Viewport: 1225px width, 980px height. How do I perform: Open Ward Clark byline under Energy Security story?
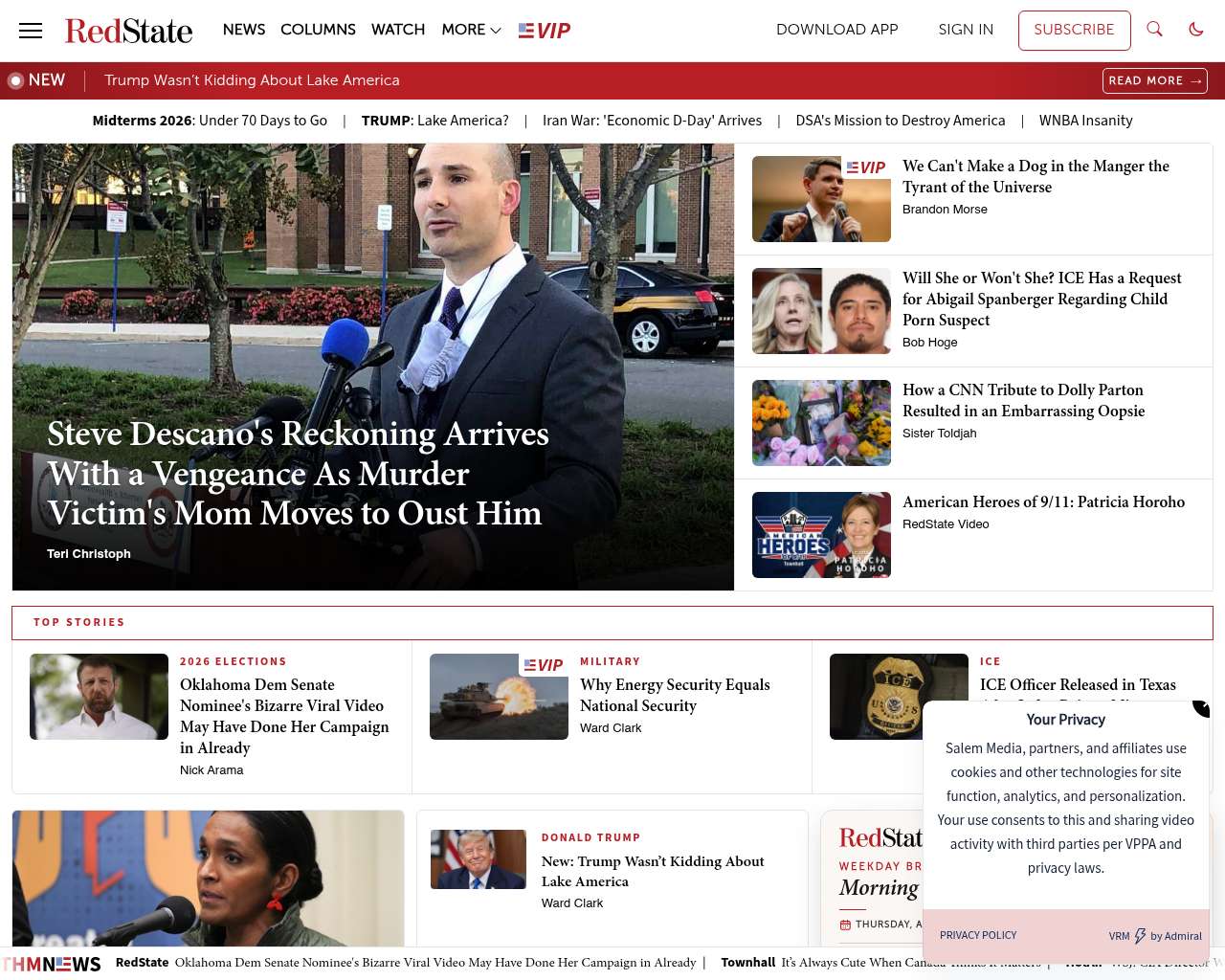pos(611,728)
